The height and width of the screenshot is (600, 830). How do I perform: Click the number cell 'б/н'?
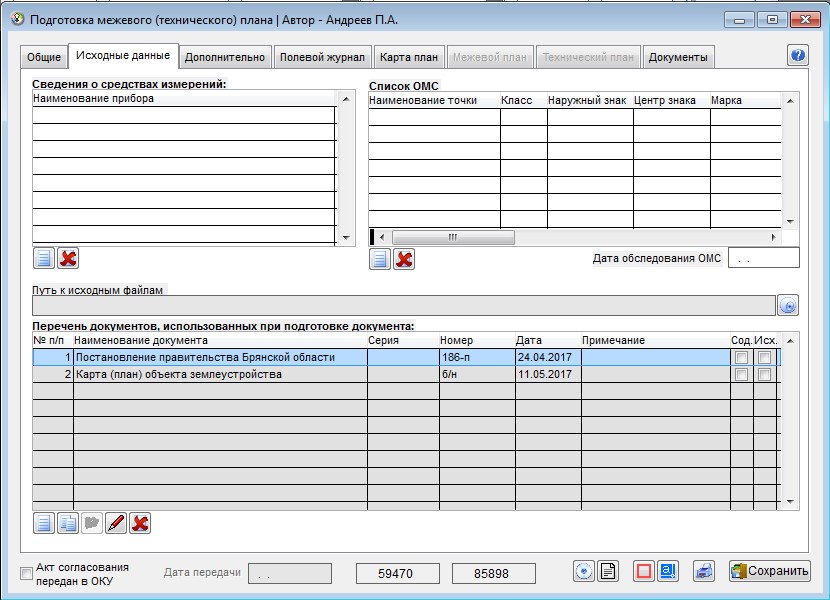(477, 374)
